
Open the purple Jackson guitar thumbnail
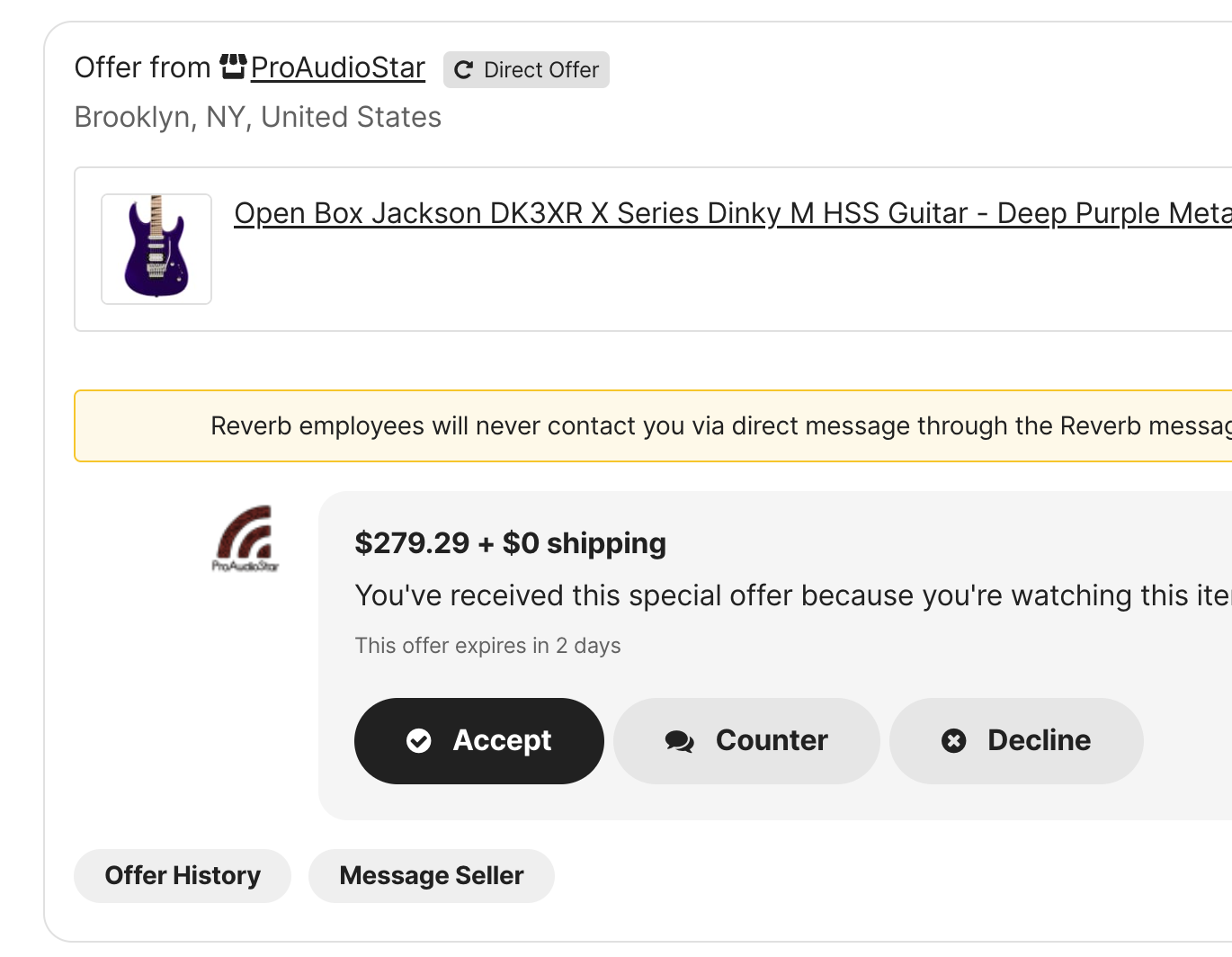coord(156,249)
